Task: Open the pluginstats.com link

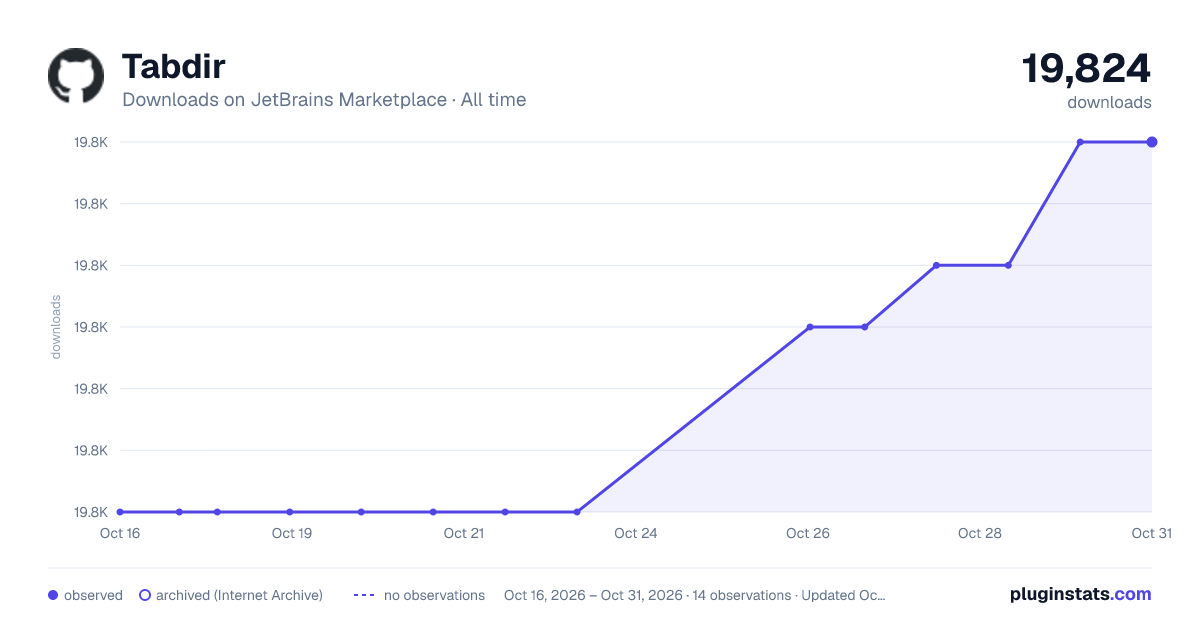Action: (1080, 594)
